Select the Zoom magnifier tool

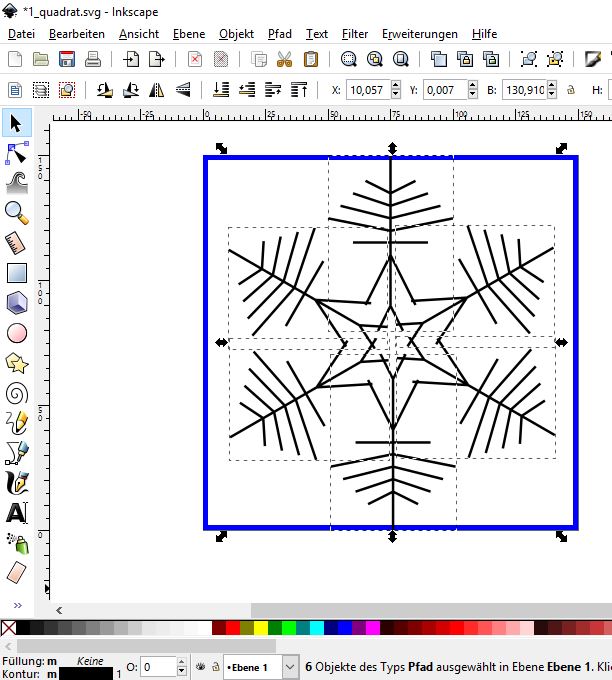point(16,213)
